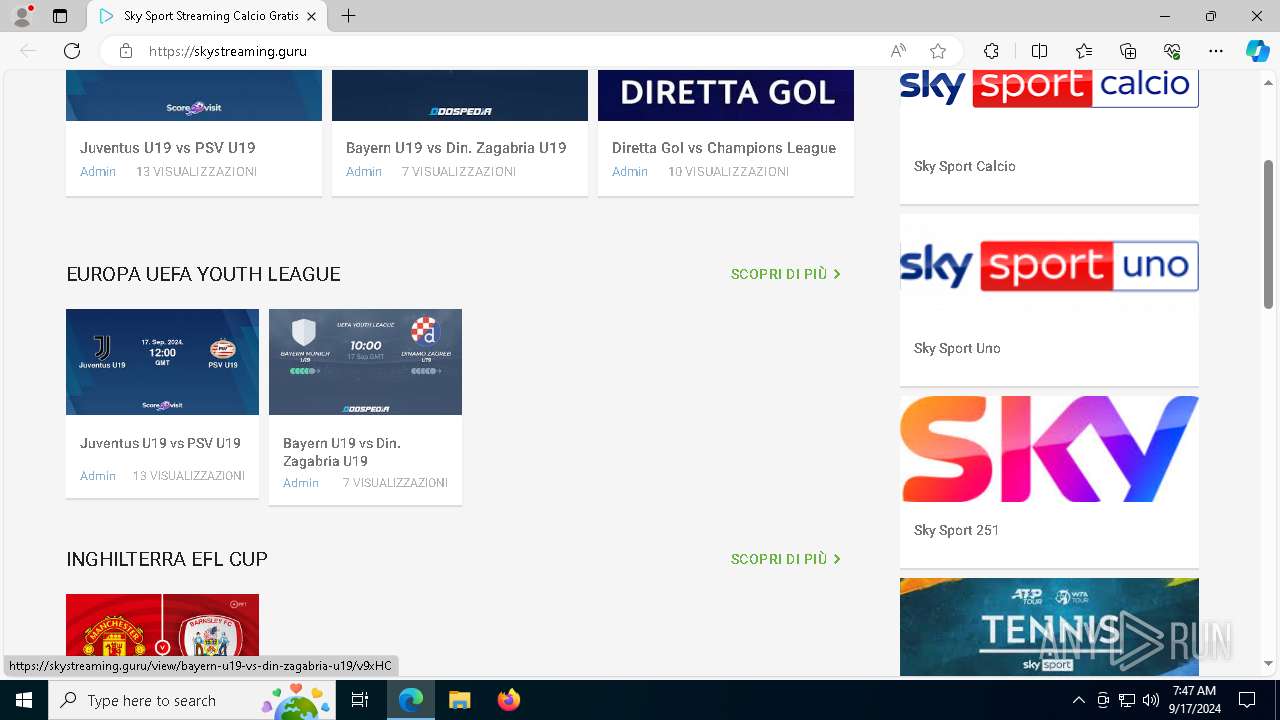Open the Windows Start menu
The image size is (1280, 720).
24,700
